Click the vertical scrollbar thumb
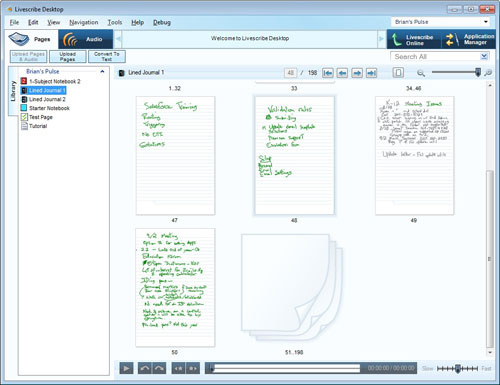This screenshot has height=385, width=500. 490,259
